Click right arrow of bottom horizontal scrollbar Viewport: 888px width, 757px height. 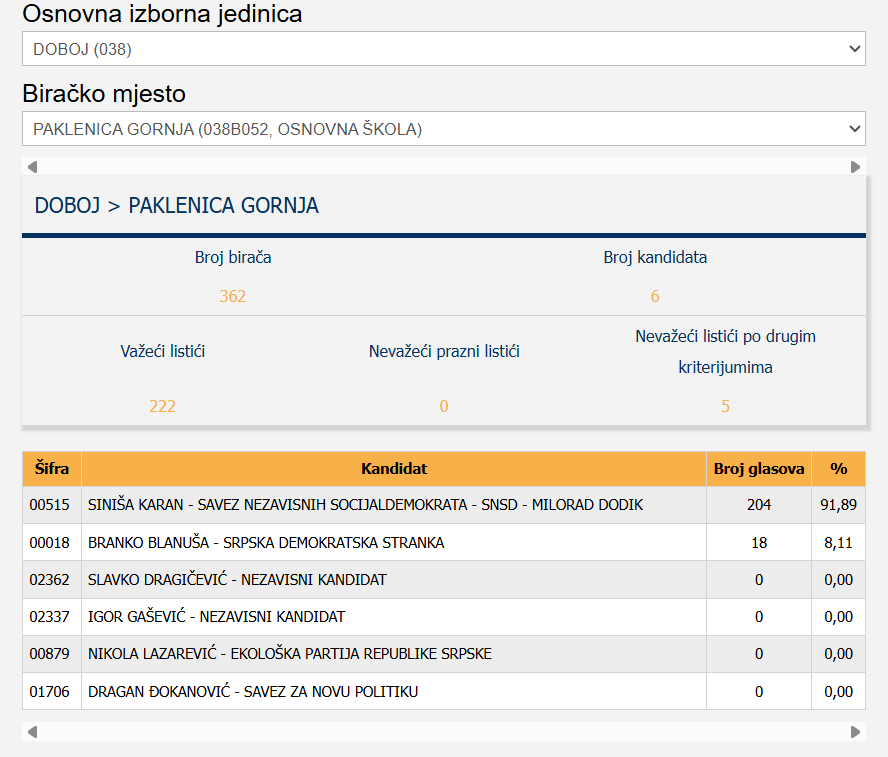pyautogui.click(x=855, y=732)
